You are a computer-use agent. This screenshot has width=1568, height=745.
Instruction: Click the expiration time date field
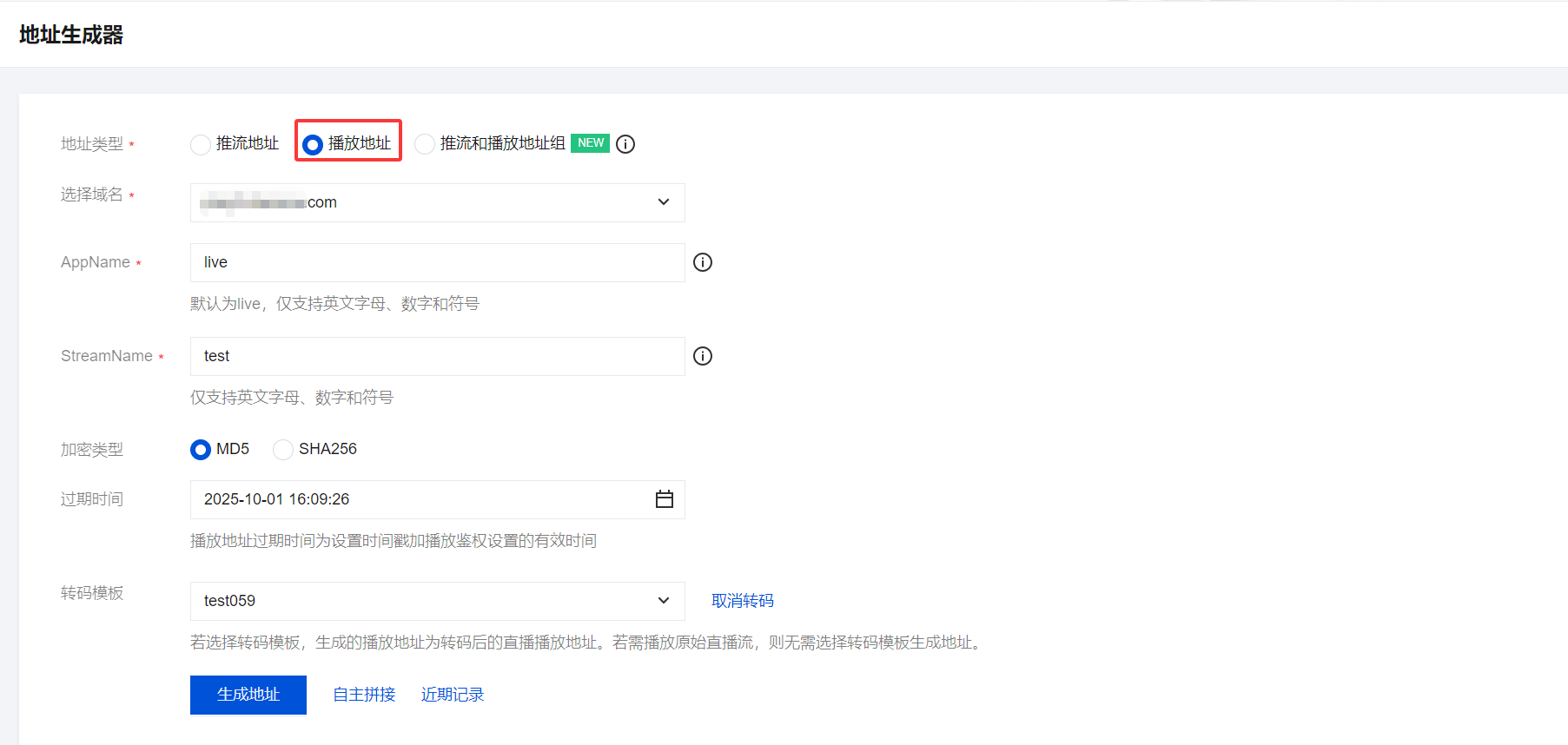pos(417,499)
